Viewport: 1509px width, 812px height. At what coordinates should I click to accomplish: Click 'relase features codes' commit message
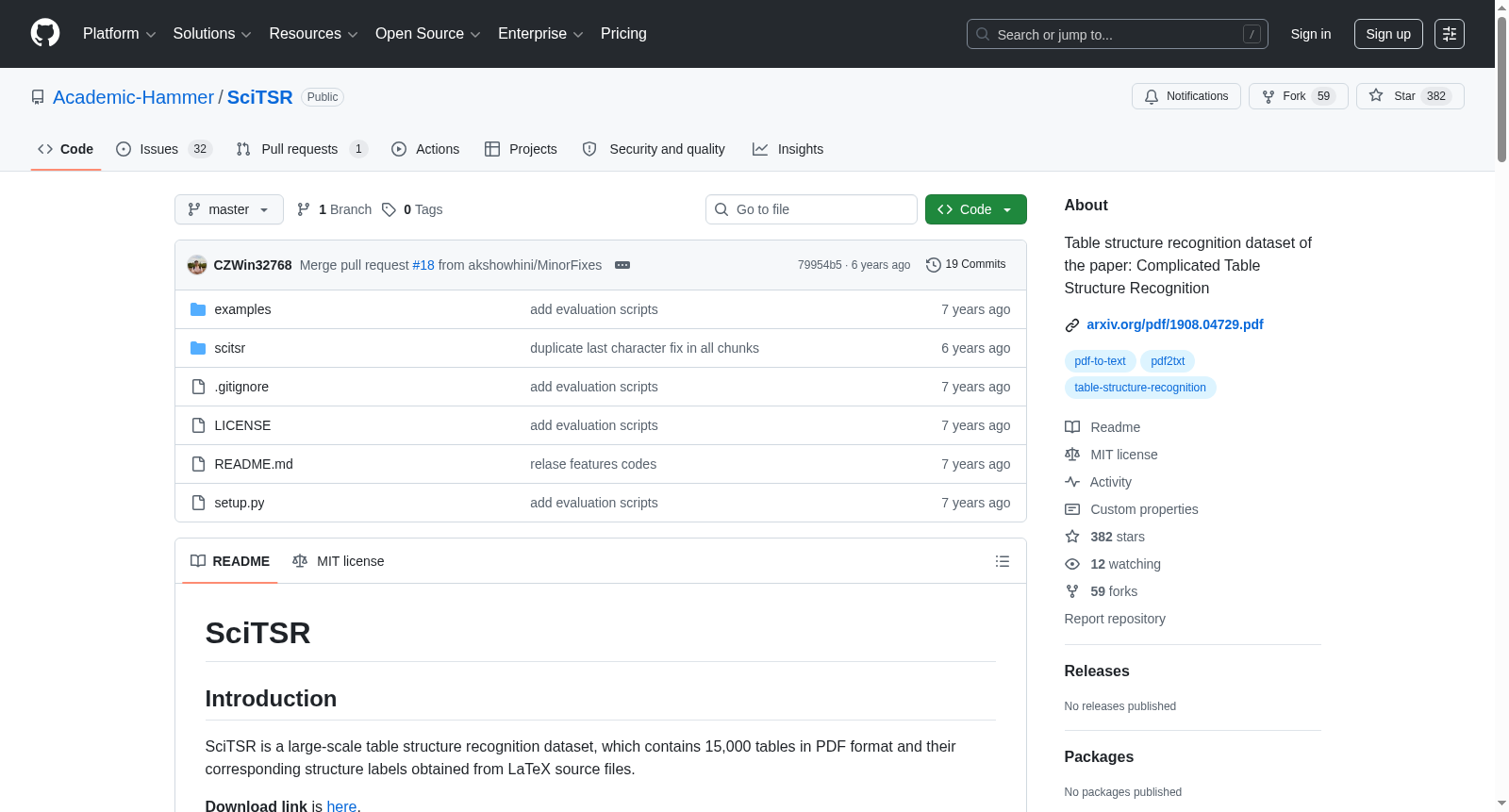pyautogui.click(x=593, y=464)
